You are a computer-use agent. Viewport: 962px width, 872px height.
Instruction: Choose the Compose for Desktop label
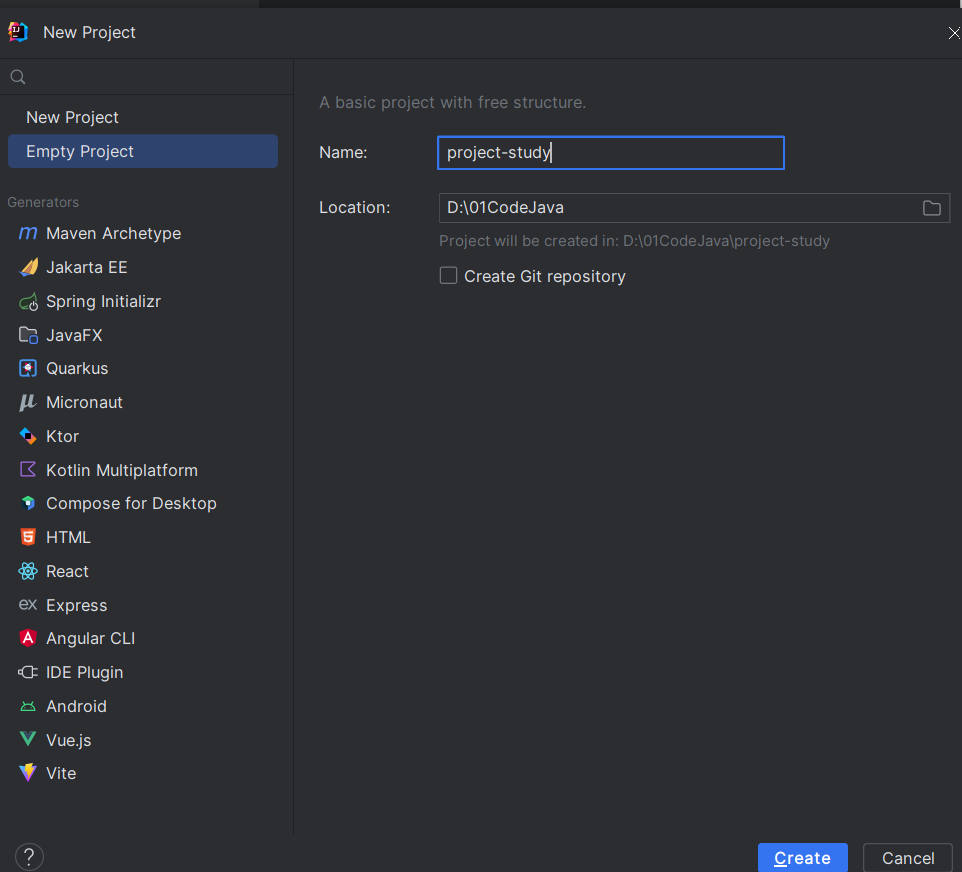tap(131, 503)
